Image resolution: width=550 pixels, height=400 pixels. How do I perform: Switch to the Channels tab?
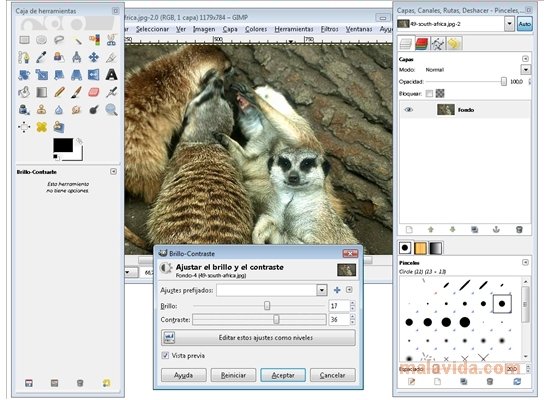tap(422, 44)
